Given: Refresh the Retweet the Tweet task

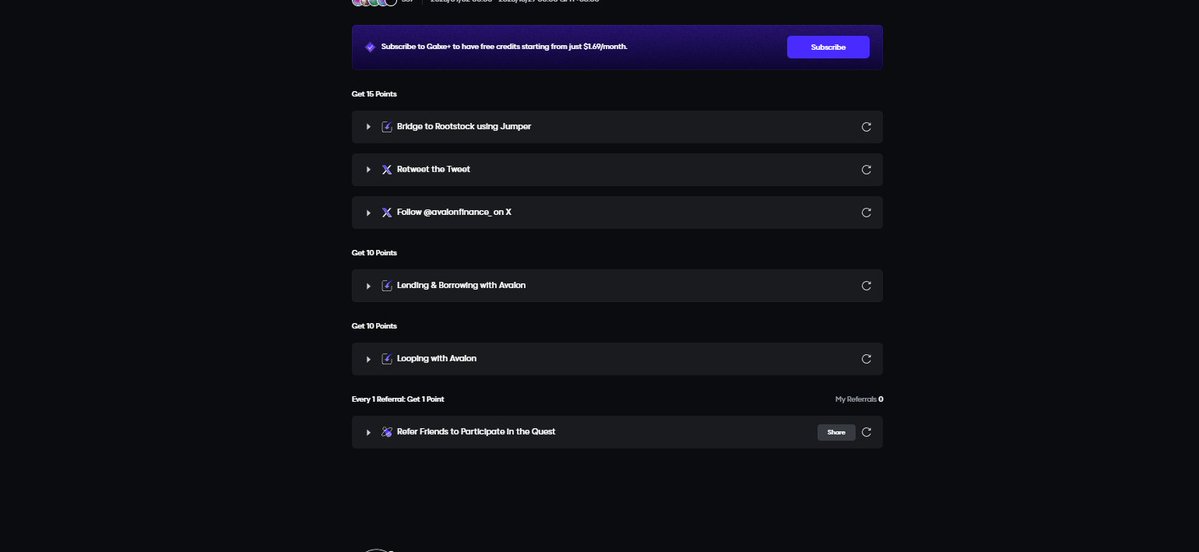Looking at the screenshot, I should click(866, 170).
